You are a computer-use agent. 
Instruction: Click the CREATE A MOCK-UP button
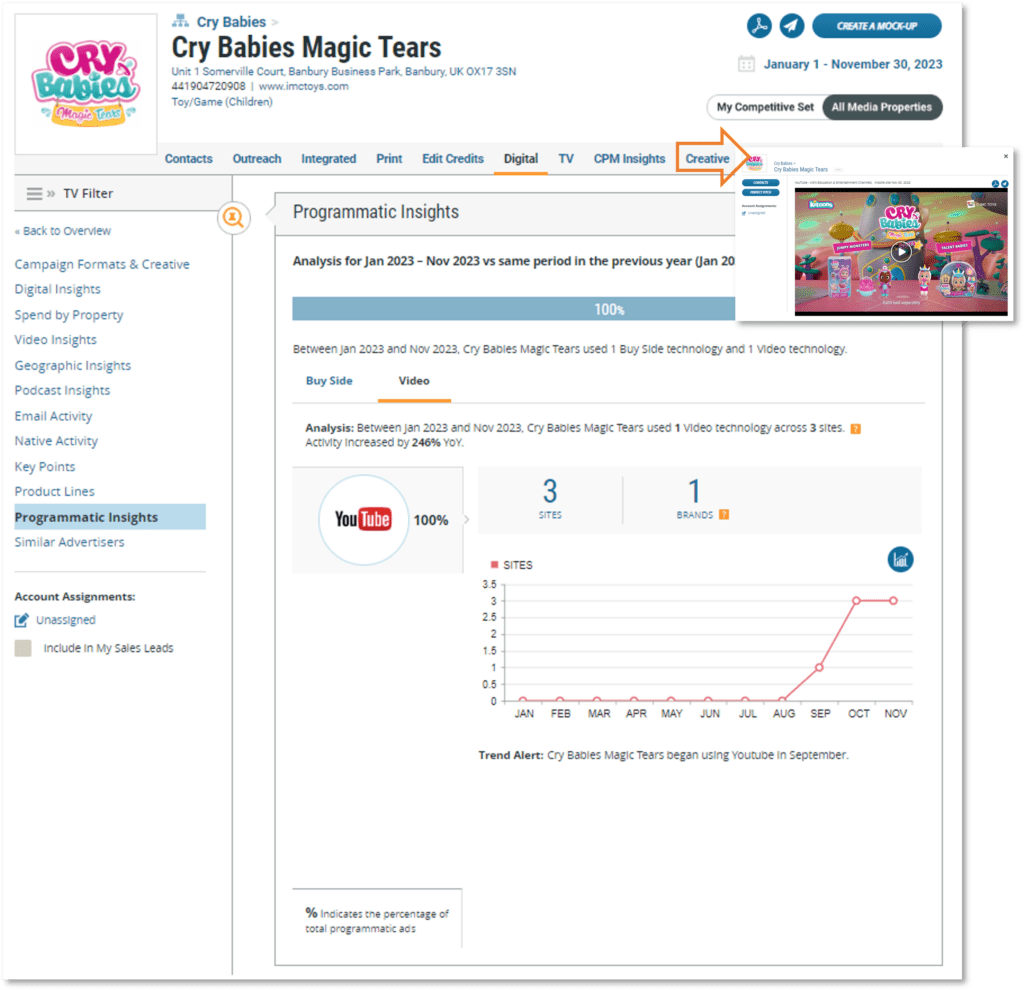pyautogui.click(x=876, y=26)
